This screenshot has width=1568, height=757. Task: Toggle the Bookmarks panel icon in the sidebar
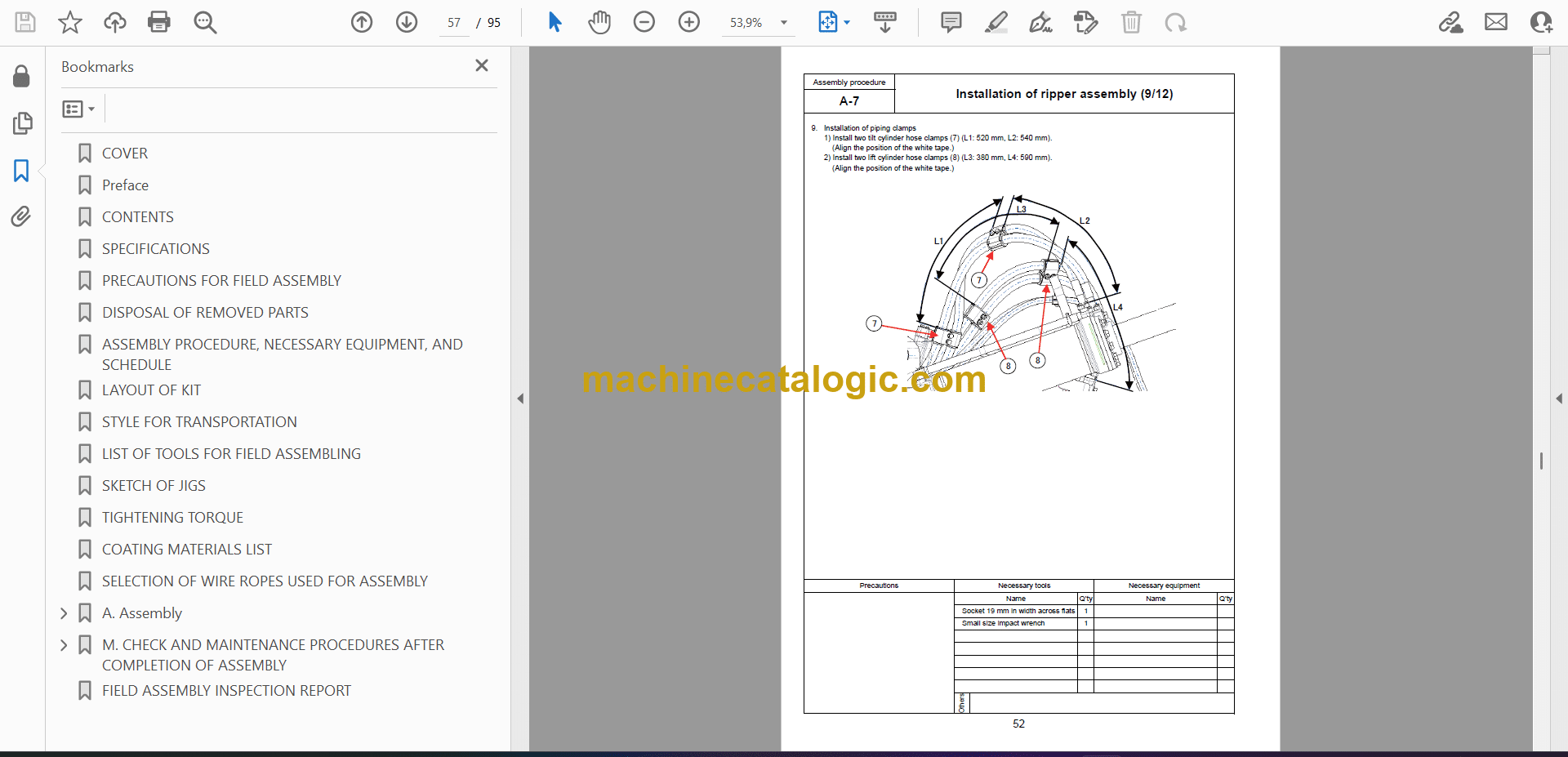(x=22, y=171)
